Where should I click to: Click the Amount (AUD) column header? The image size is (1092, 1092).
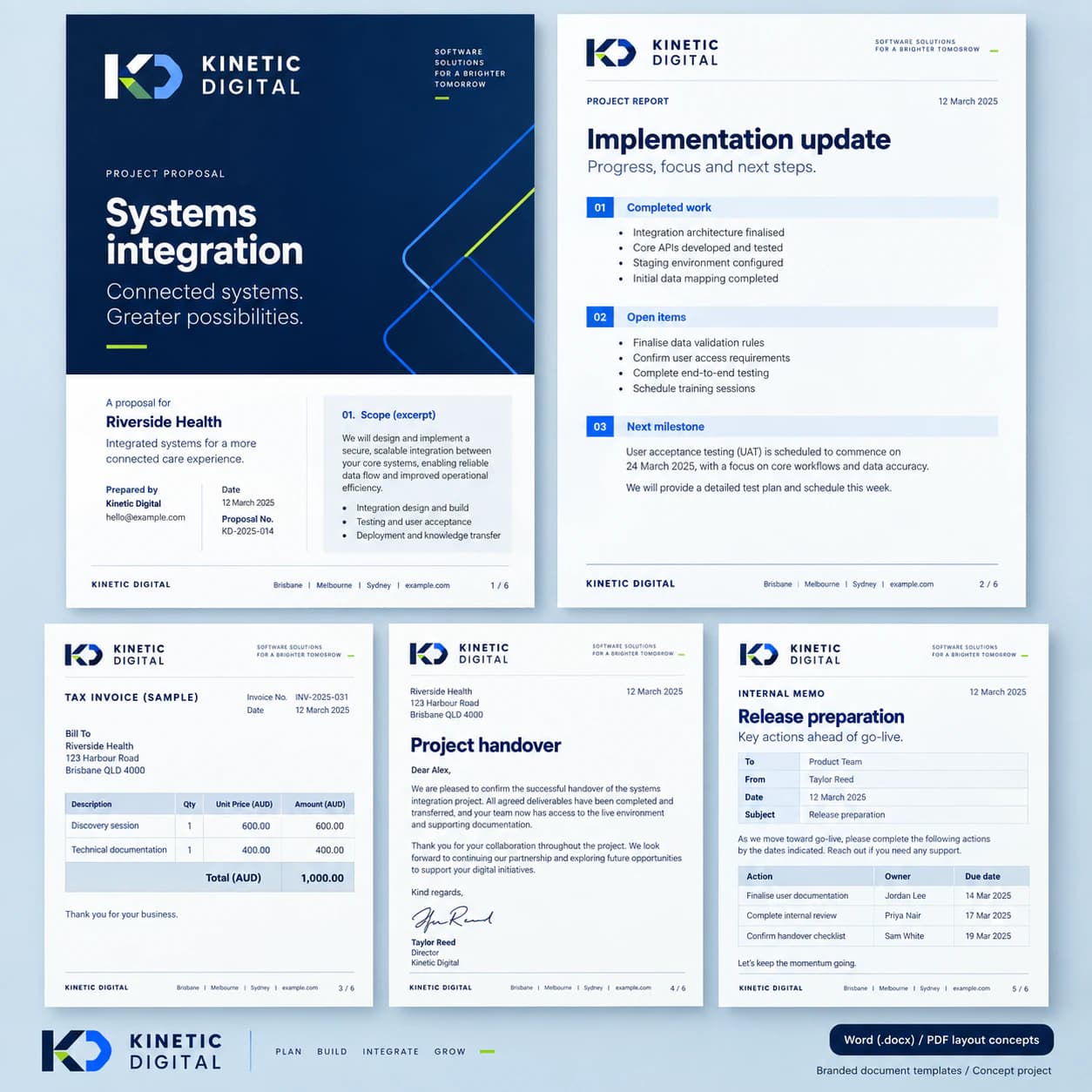[320, 805]
